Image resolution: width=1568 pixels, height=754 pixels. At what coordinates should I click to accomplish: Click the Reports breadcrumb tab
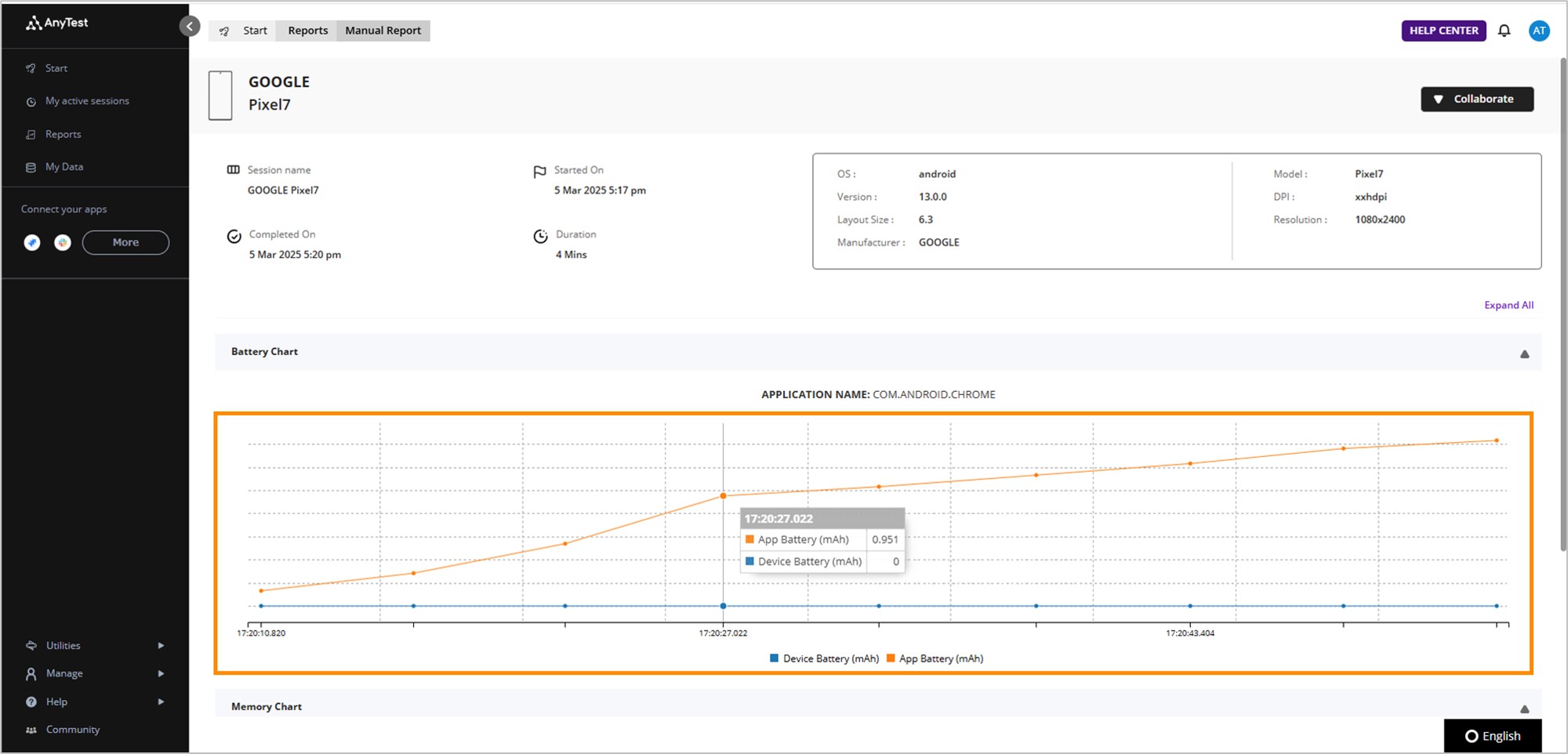pyautogui.click(x=308, y=31)
